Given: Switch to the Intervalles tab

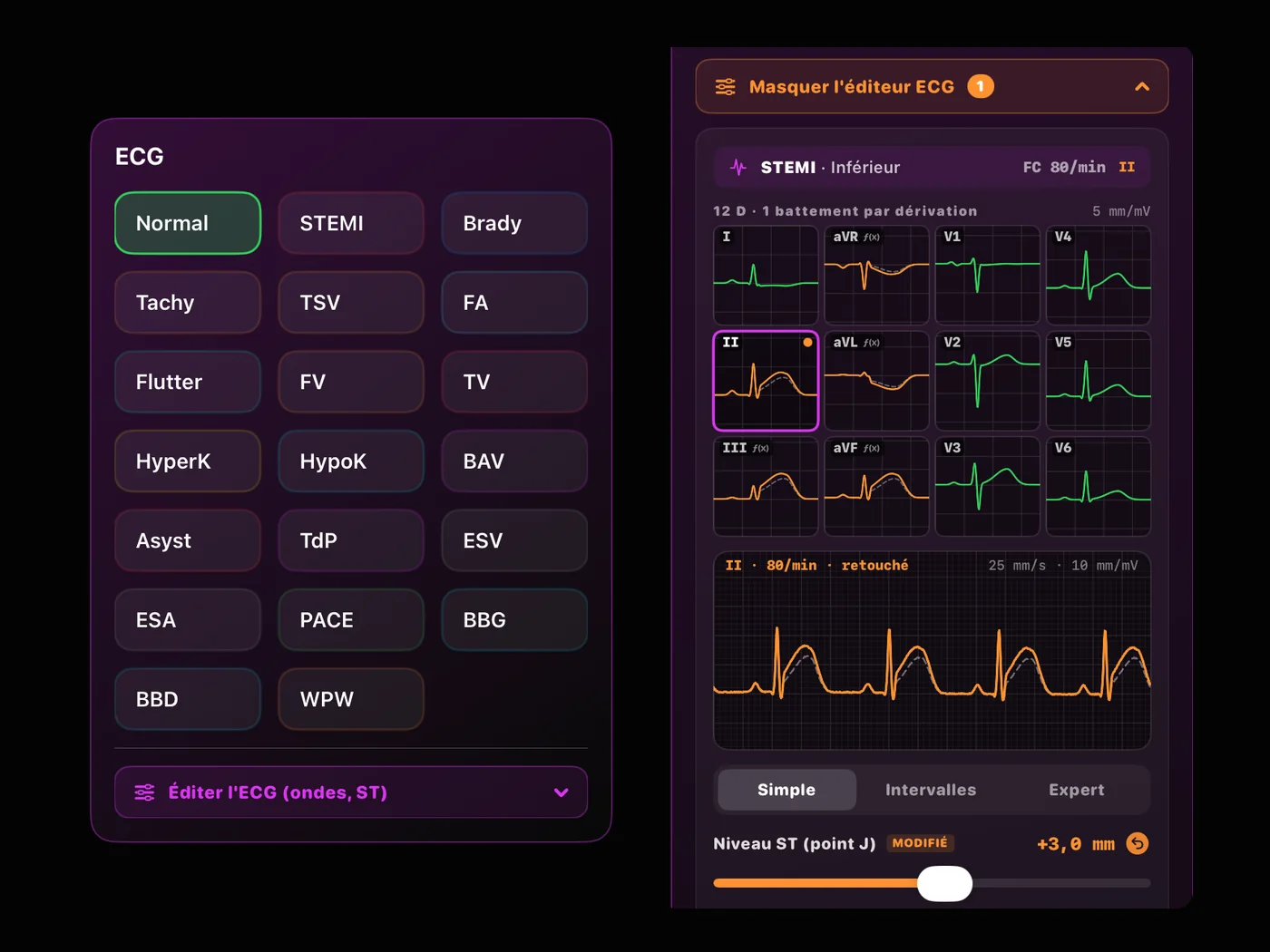Looking at the screenshot, I should point(931,790).
